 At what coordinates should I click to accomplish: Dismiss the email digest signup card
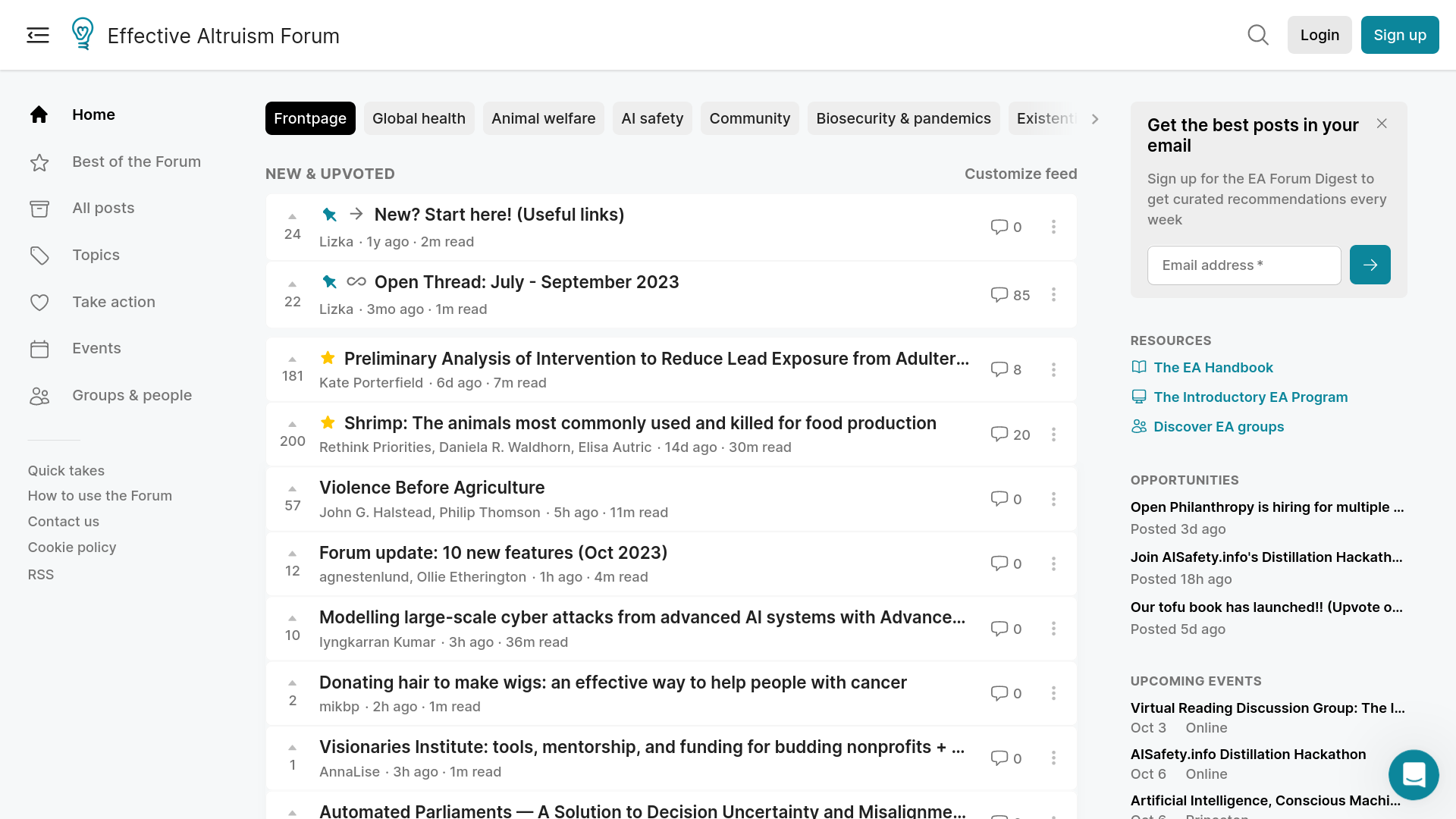pos(1382,124)
